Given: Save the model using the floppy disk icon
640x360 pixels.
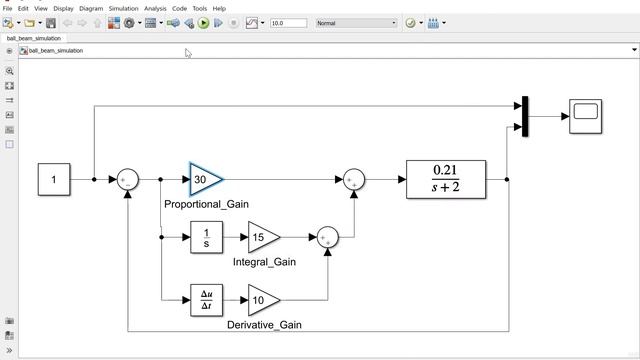Looking at the screenshot, I should point(51,23).
